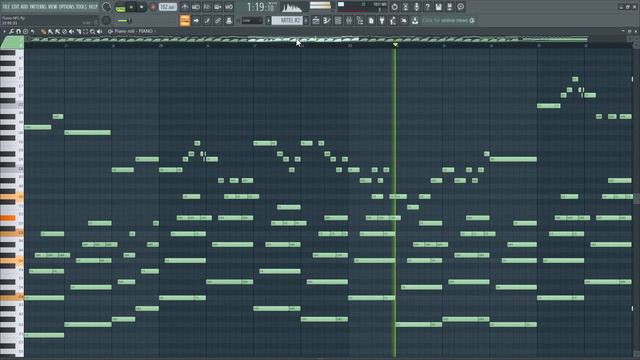Viewport: 640px width, 360px height.
Task: Open piano roll options menu arrow
Action: tap(4, 31)
